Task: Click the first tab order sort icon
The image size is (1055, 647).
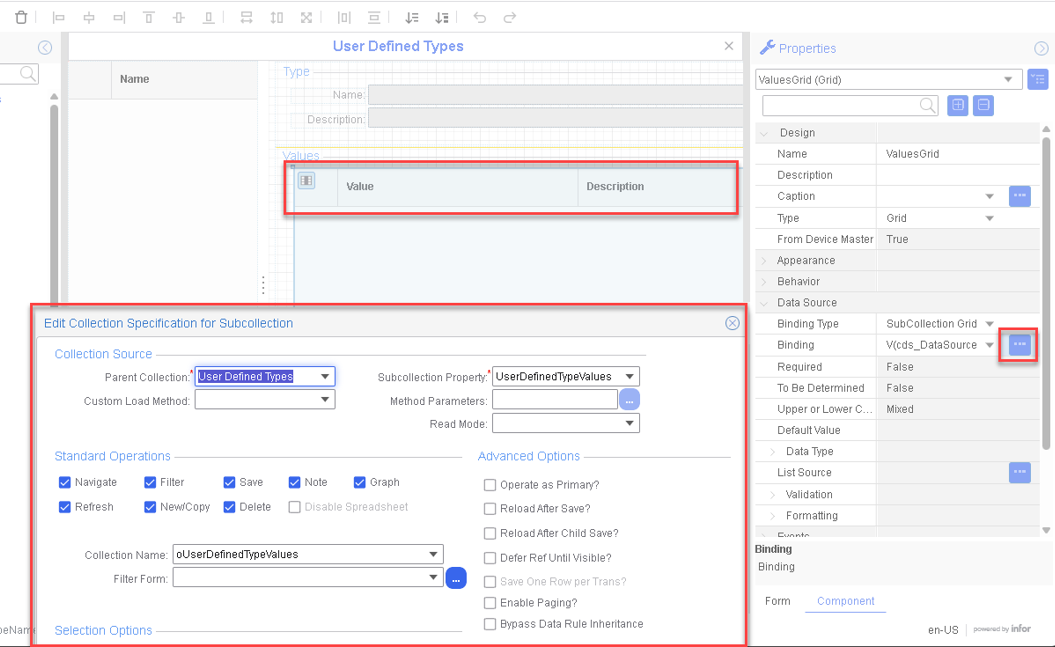Action: (412, 17)
